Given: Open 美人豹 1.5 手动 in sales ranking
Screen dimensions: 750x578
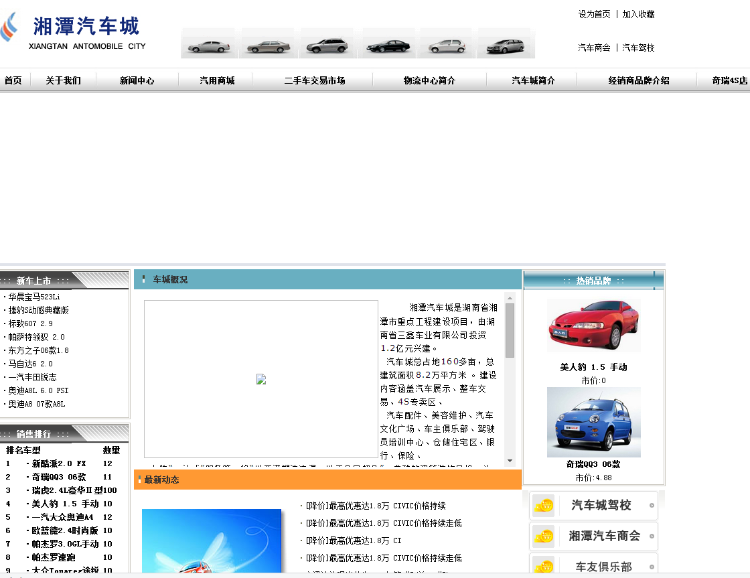Looking at the screenshot, I should [65, 504].
